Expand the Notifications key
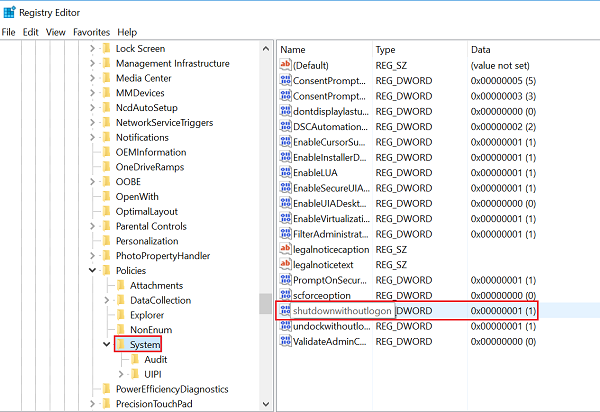This screenshot has width=600, height=412. (92, 137)
